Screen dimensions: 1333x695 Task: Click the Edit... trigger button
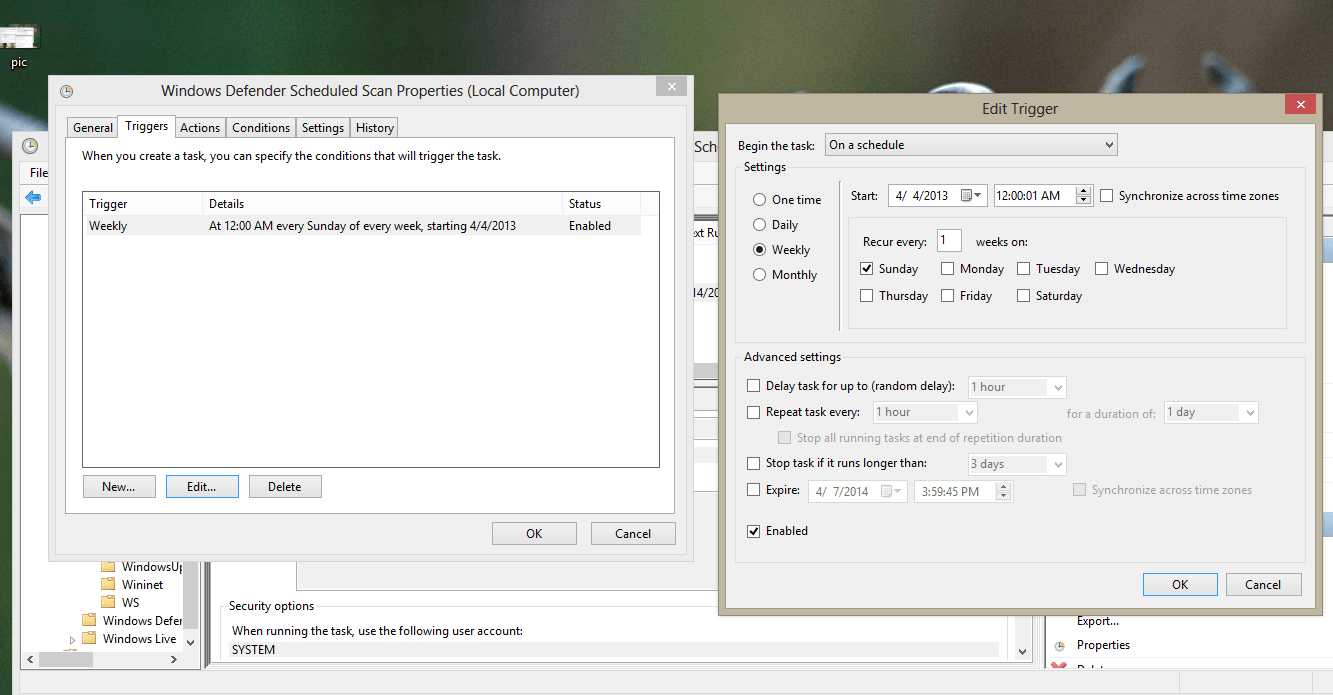[x=202, y=487]
